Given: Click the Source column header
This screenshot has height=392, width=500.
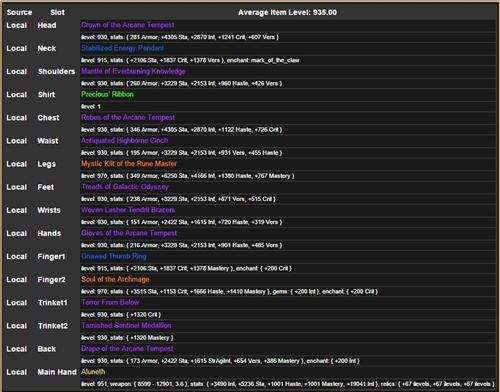Looking at the screenshot, I should pyautogui.click(x=19, y=12).
